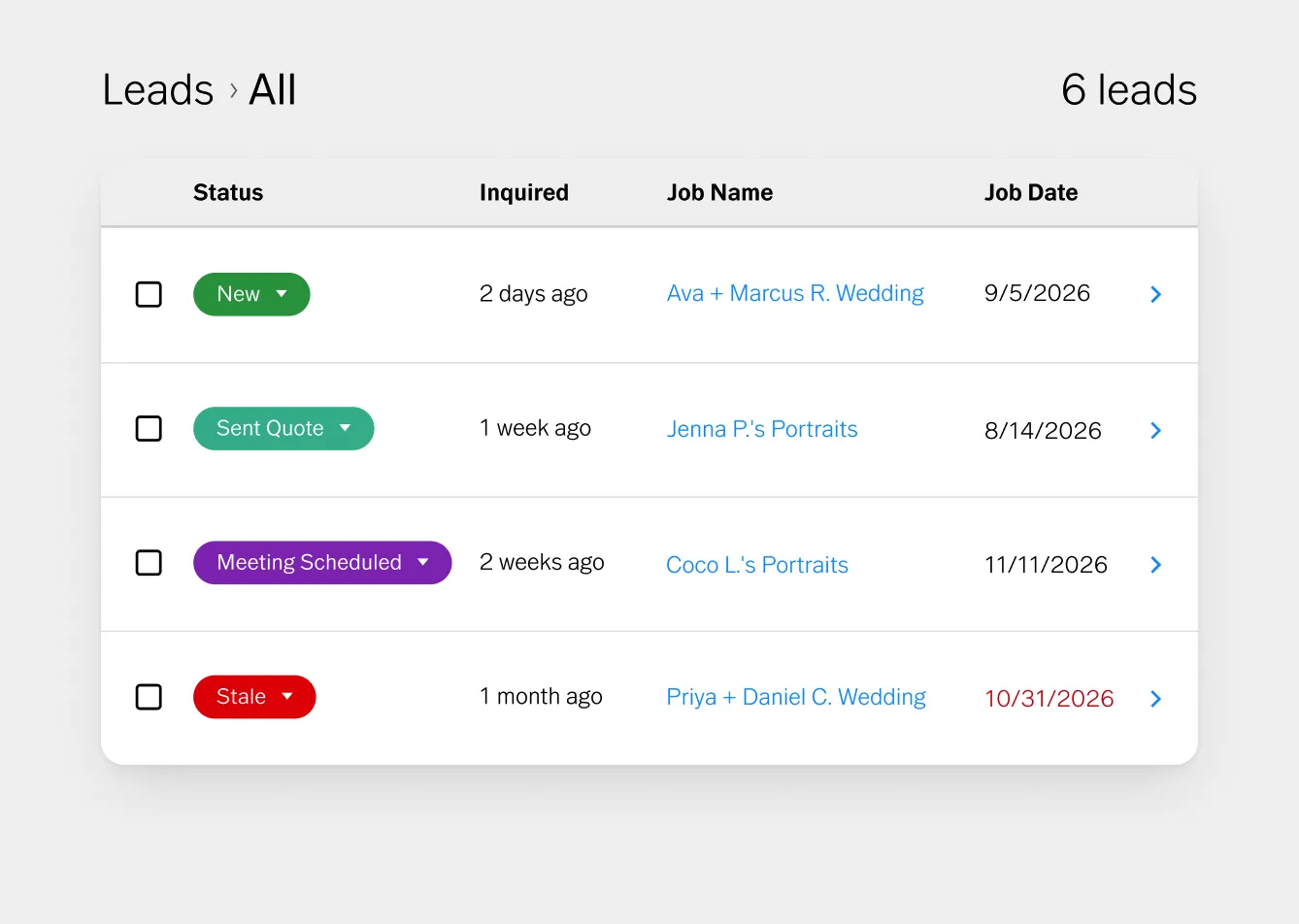
Task: Click the "2 days ago" inquired value
Action: 534,294
